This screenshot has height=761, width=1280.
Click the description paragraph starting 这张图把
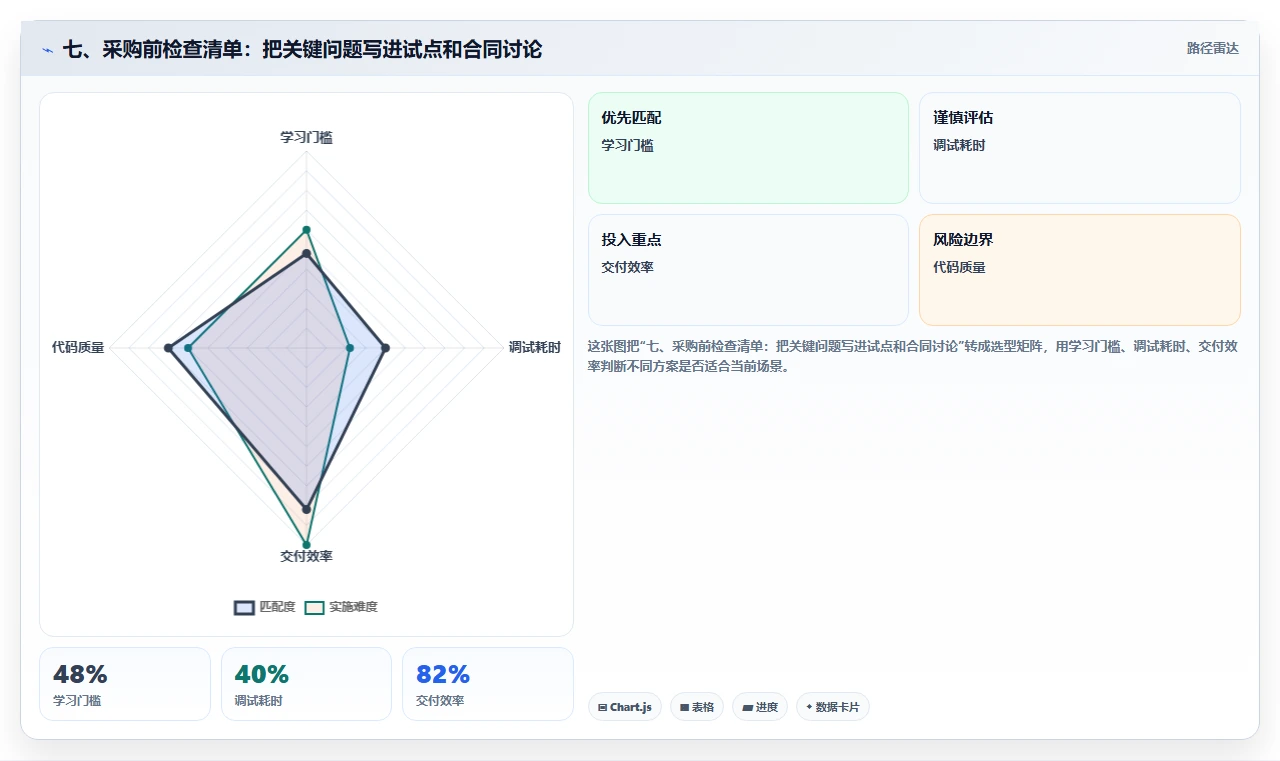(914, 356)
